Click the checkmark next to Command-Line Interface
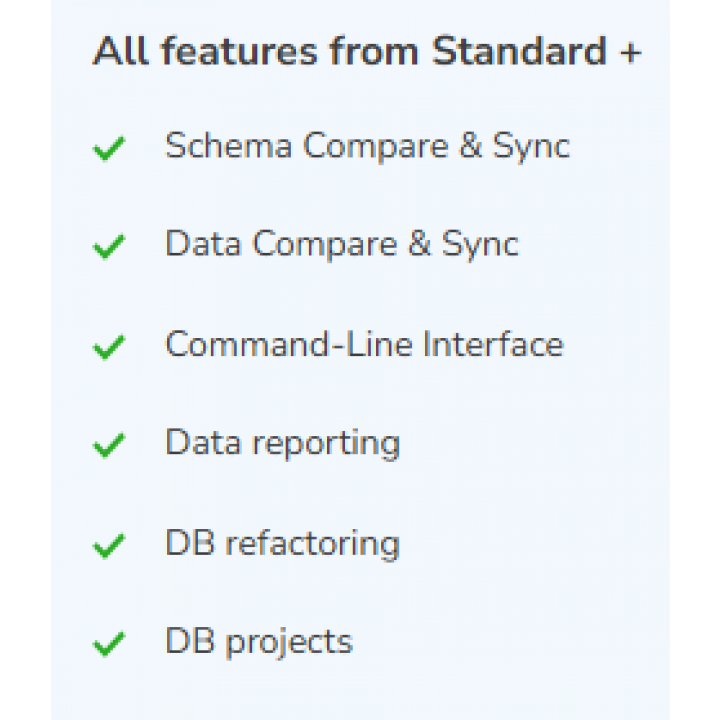Image resolution: width=720 pixels, height=720 pixels. point(109,347)
